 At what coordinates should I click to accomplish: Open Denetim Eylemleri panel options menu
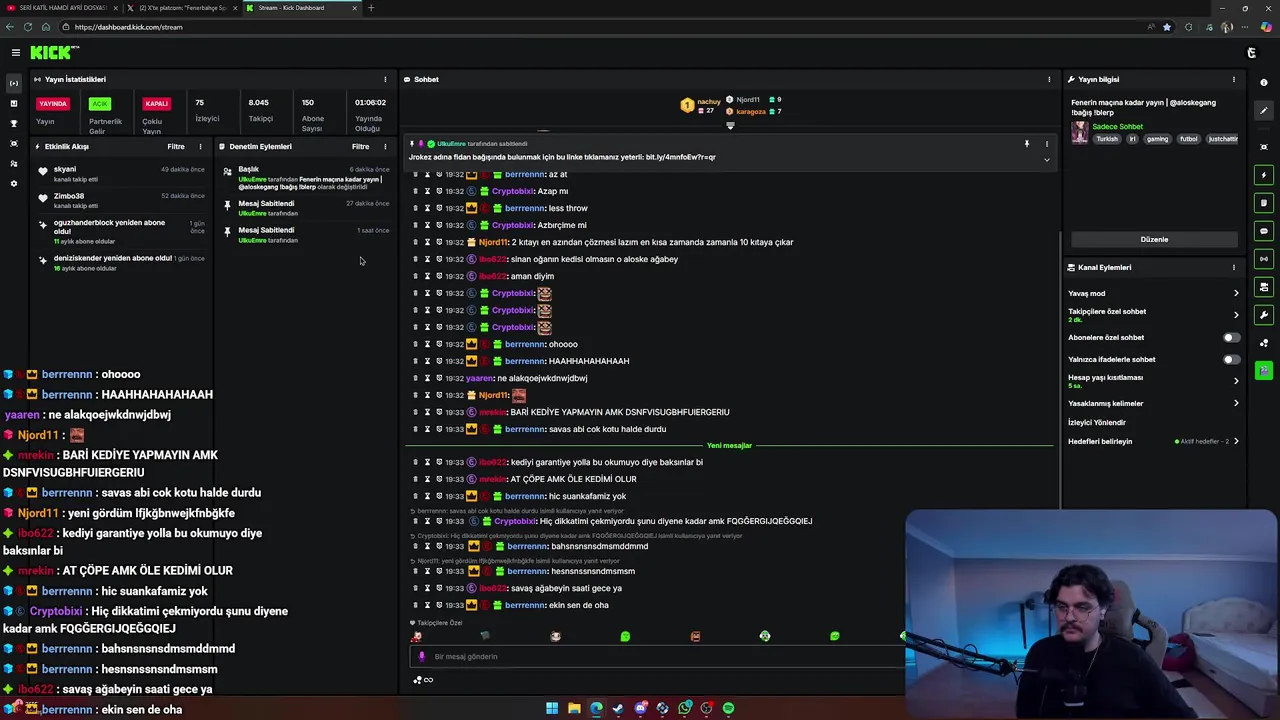[x=385, y=146]
